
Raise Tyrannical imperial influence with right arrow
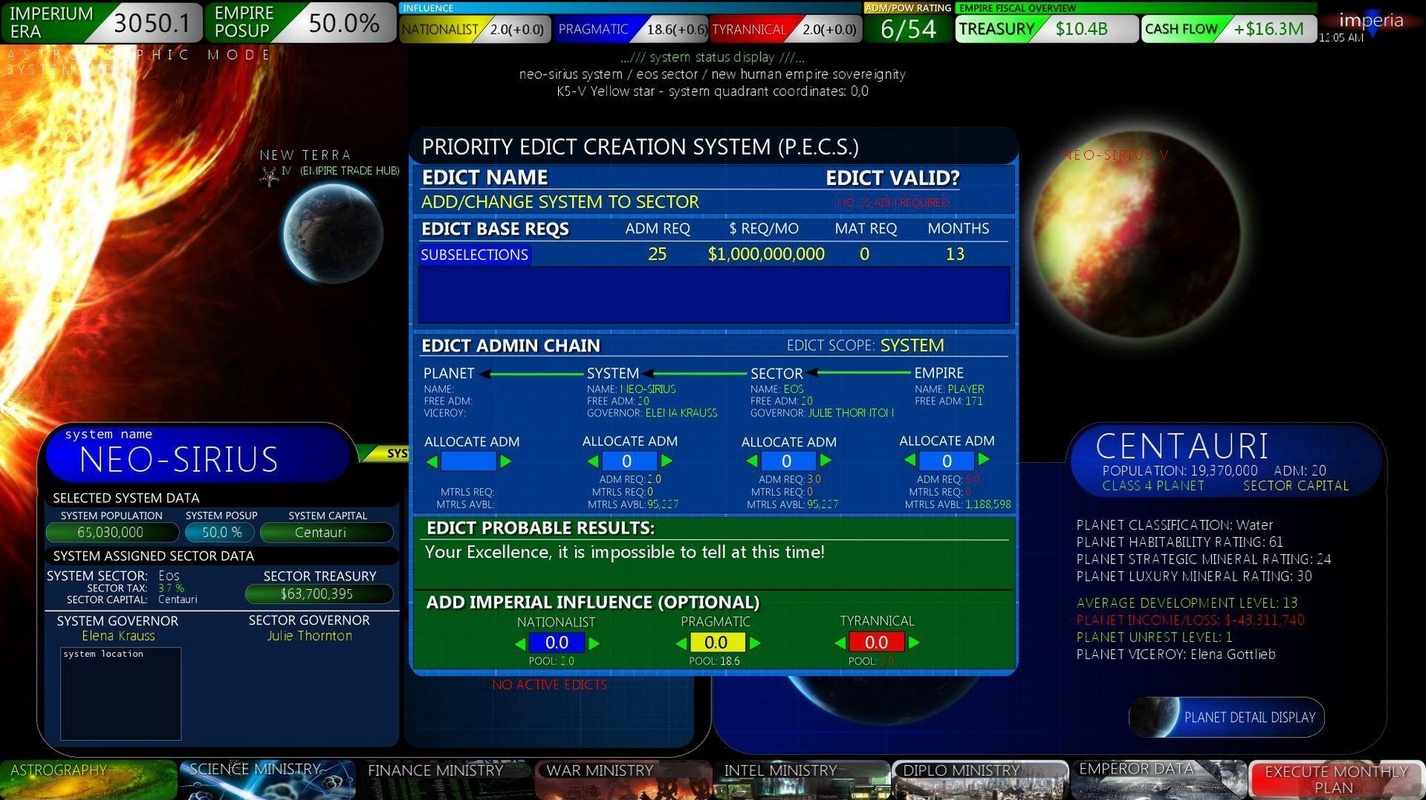(x=913, y=643)
